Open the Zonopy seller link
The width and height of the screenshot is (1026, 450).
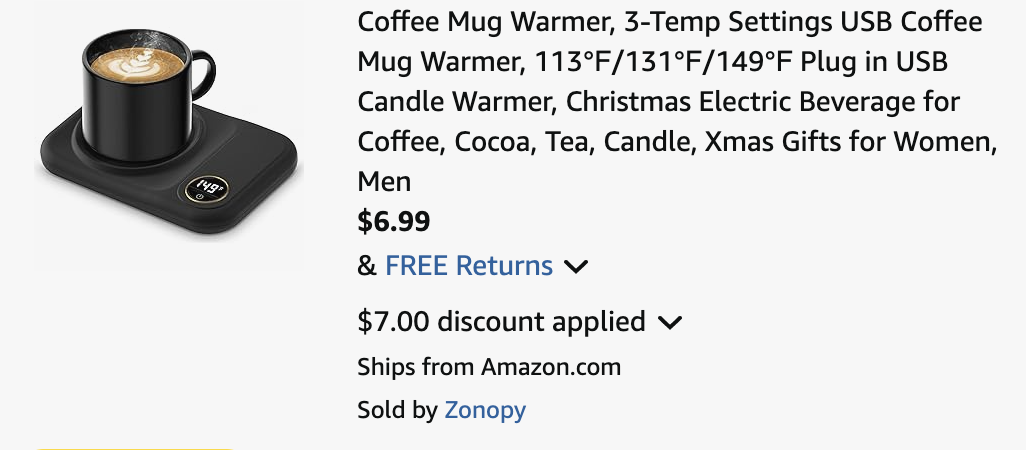pyautogui.click(x=485, y=409)
